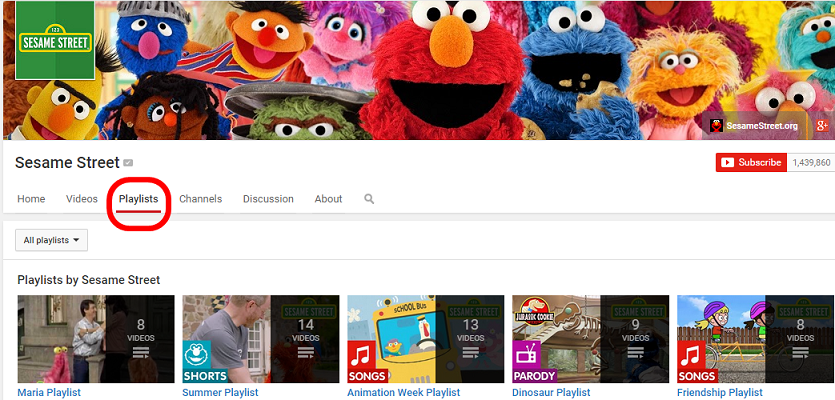This screenshot has width=835, height=400.
Task: Open the Animation Week Playlist title link
Action: point(404,393)
